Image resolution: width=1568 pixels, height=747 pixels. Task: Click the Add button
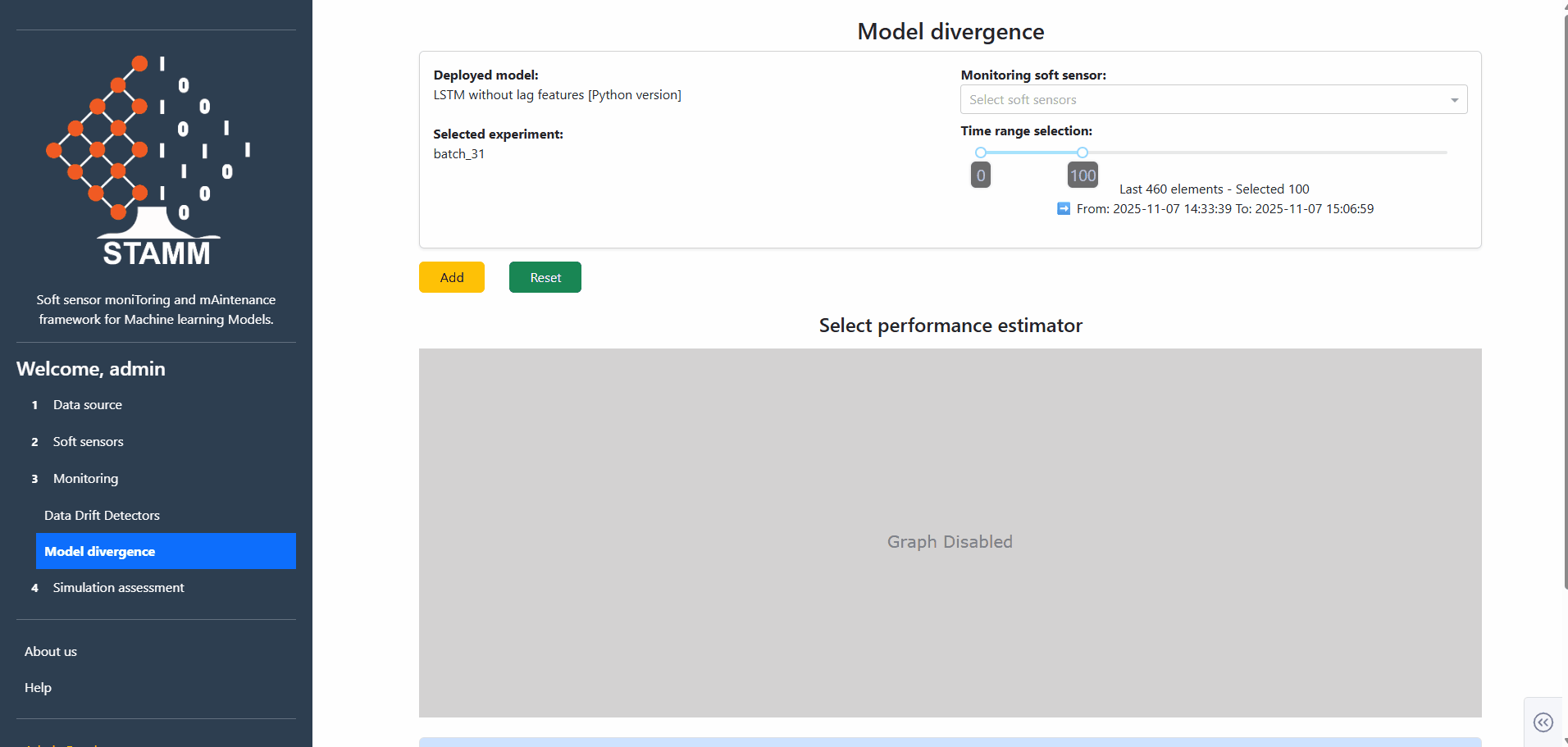pyautogui.click(x=451, y=277)
